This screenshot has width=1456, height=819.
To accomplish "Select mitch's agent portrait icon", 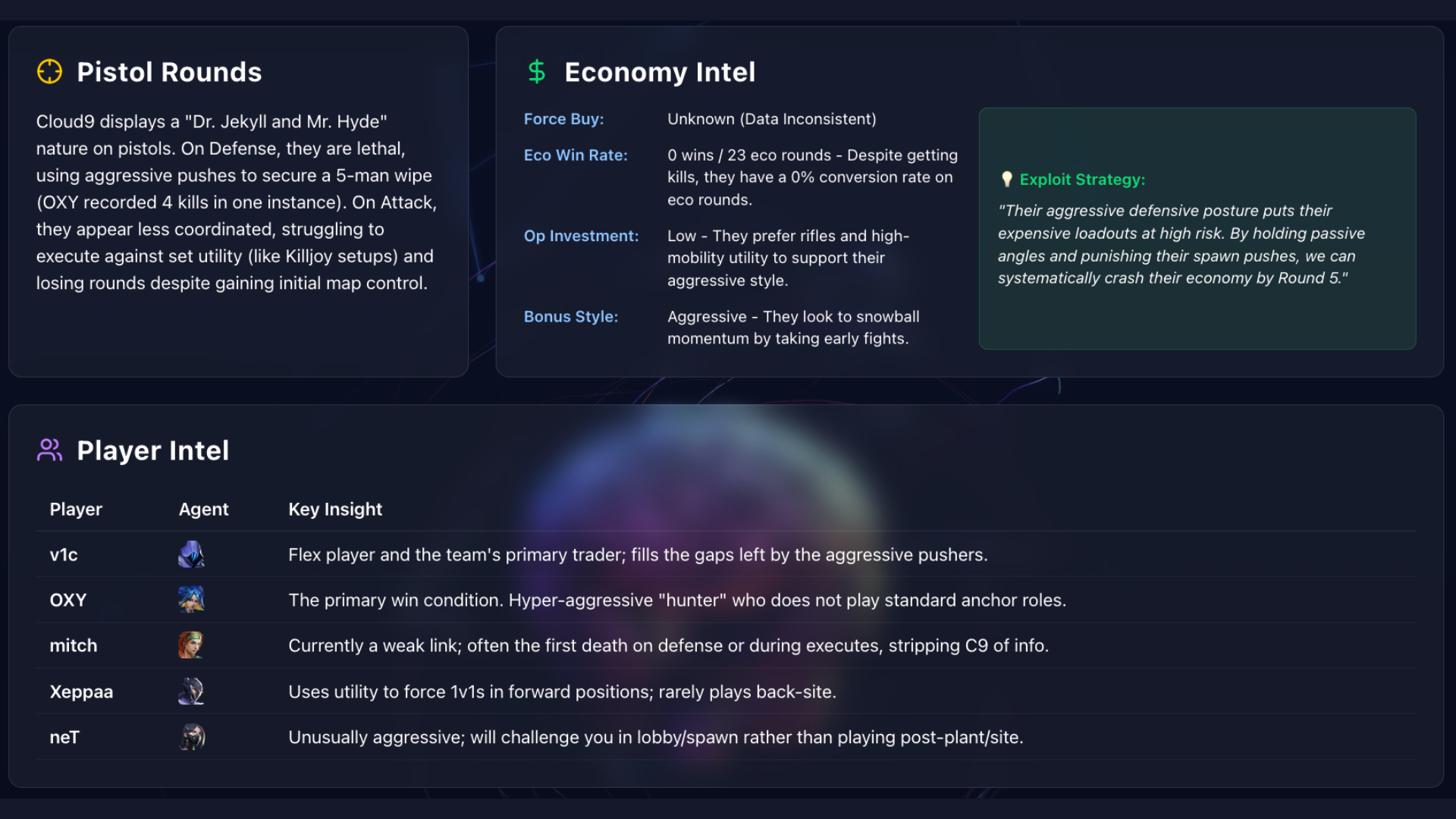I will pyautogui.click(x=191, y=645).
